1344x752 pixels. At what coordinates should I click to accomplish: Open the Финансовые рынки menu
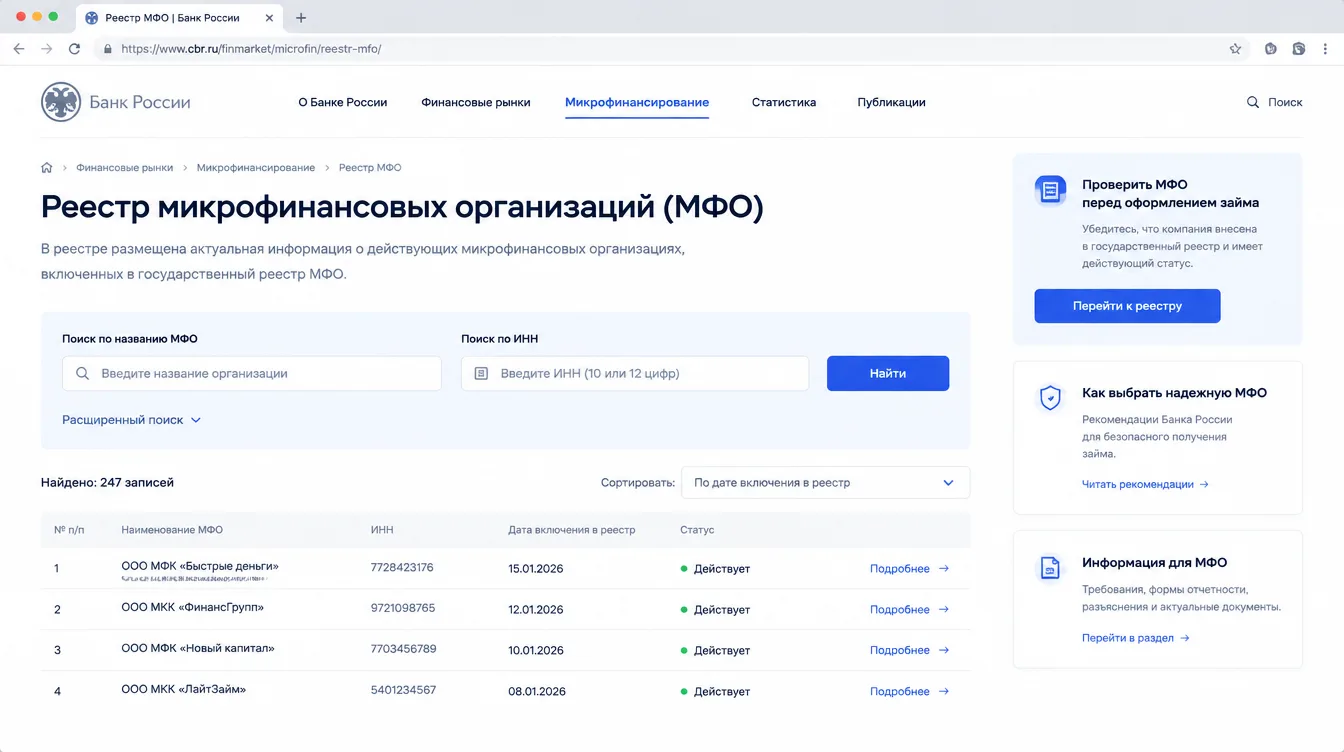(476, 102)
